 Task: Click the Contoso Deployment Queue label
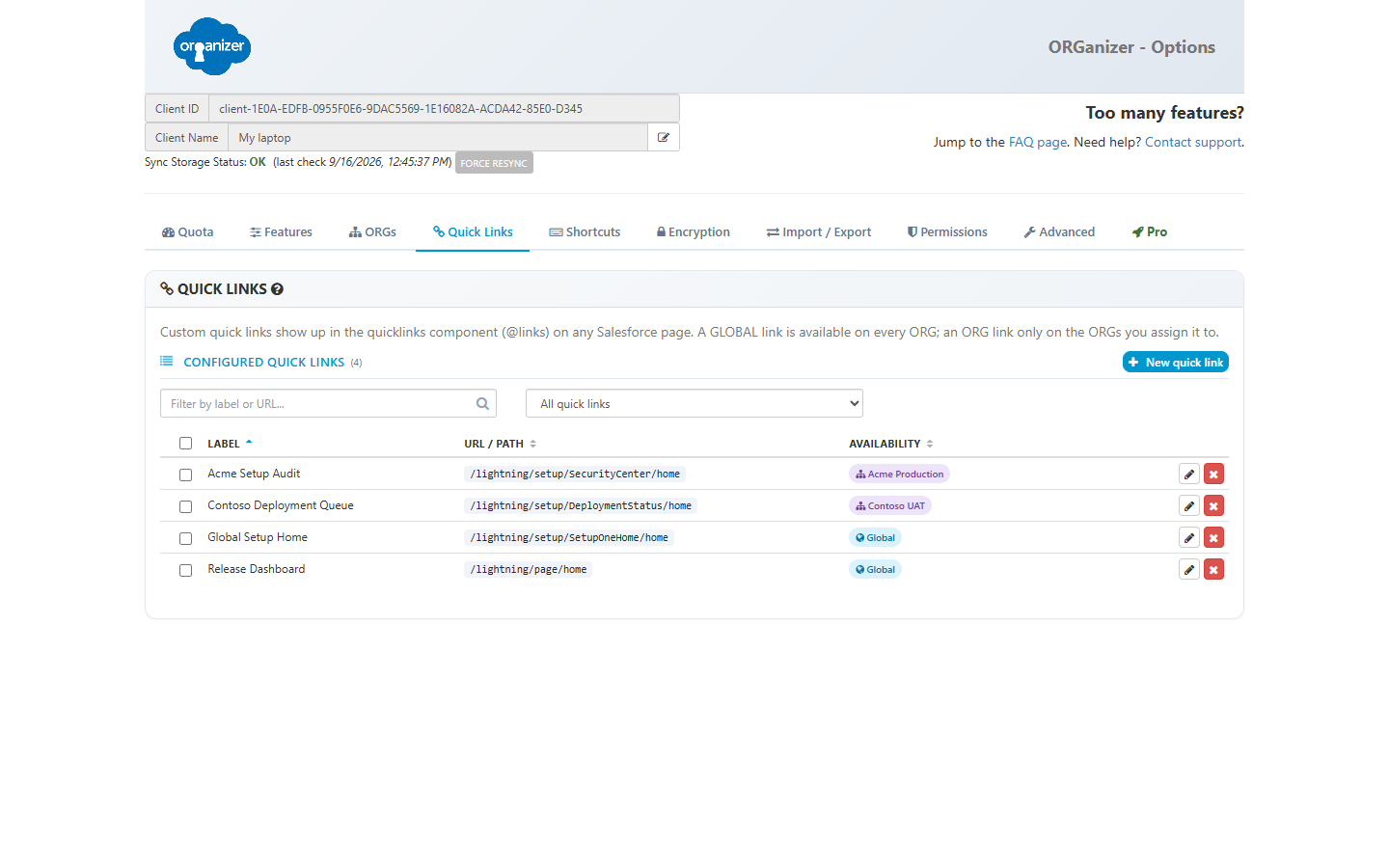(281, 505)
